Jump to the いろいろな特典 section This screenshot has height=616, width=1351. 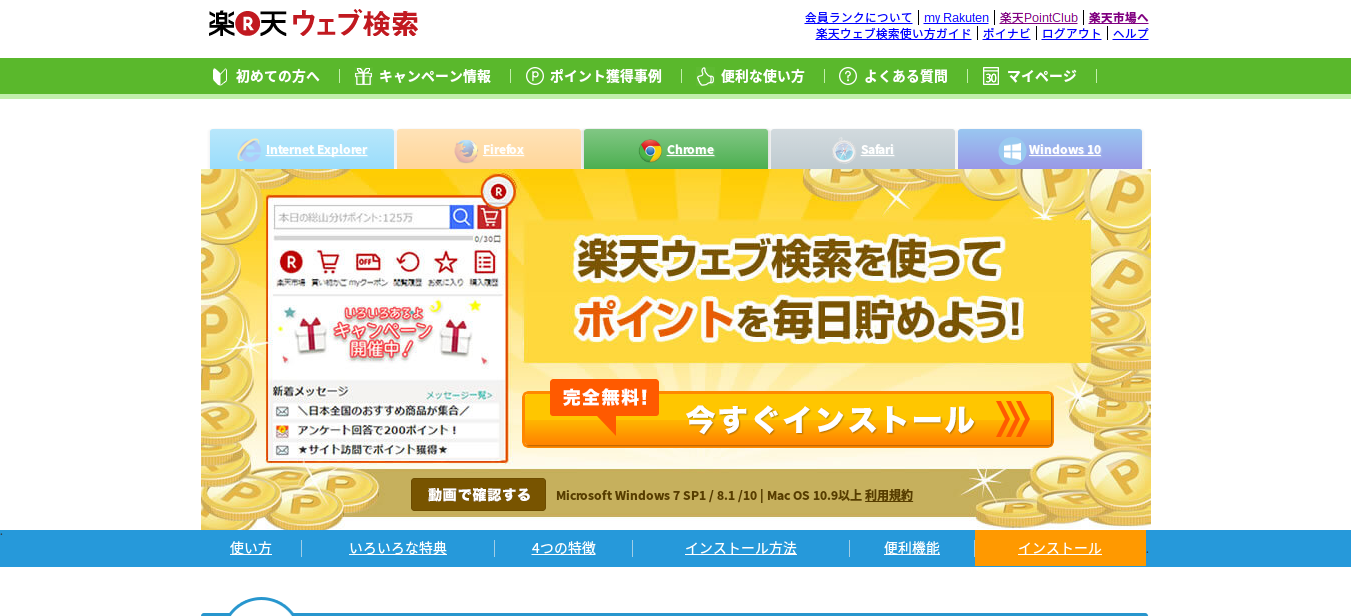[398, 548]
